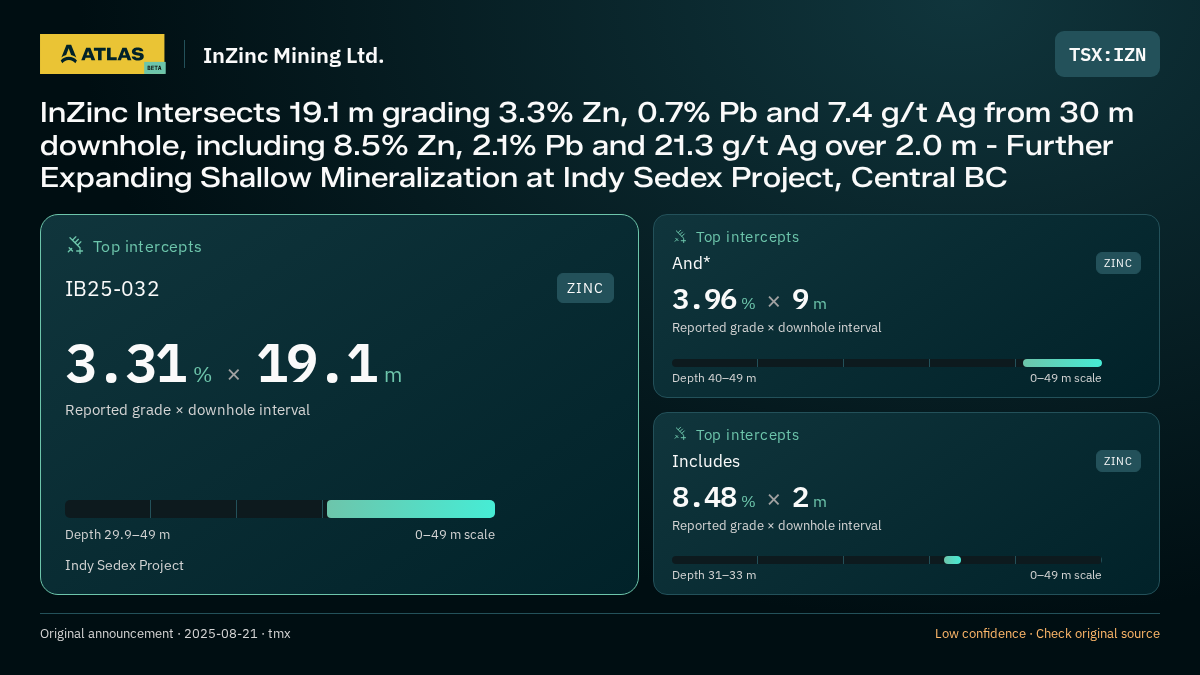Click '0–49 m scale' label in the And* card
Viewport: 1200px width, 675px height.
click(1066, 378)
